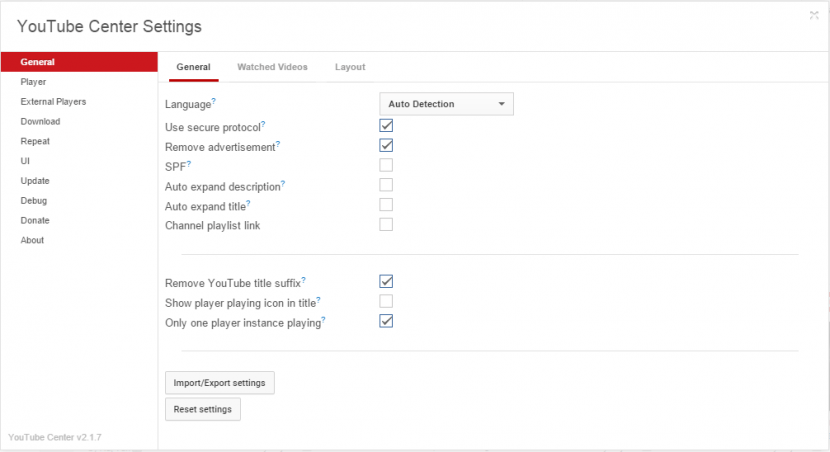
Task: Open the Layout tab
Action: click(350, 67)
